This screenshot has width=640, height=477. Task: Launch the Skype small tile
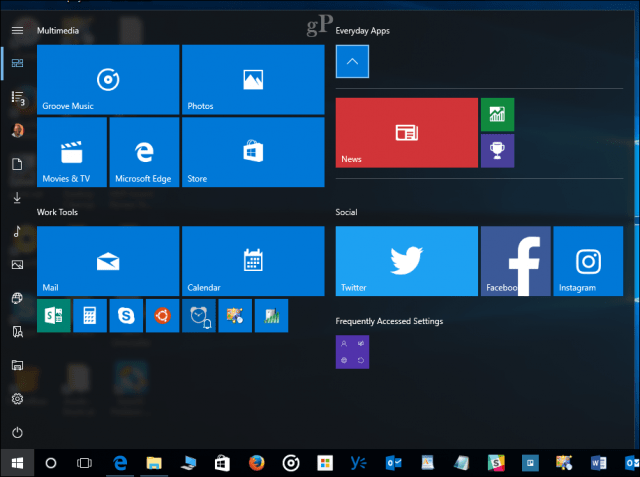click(x=126, y=316)
